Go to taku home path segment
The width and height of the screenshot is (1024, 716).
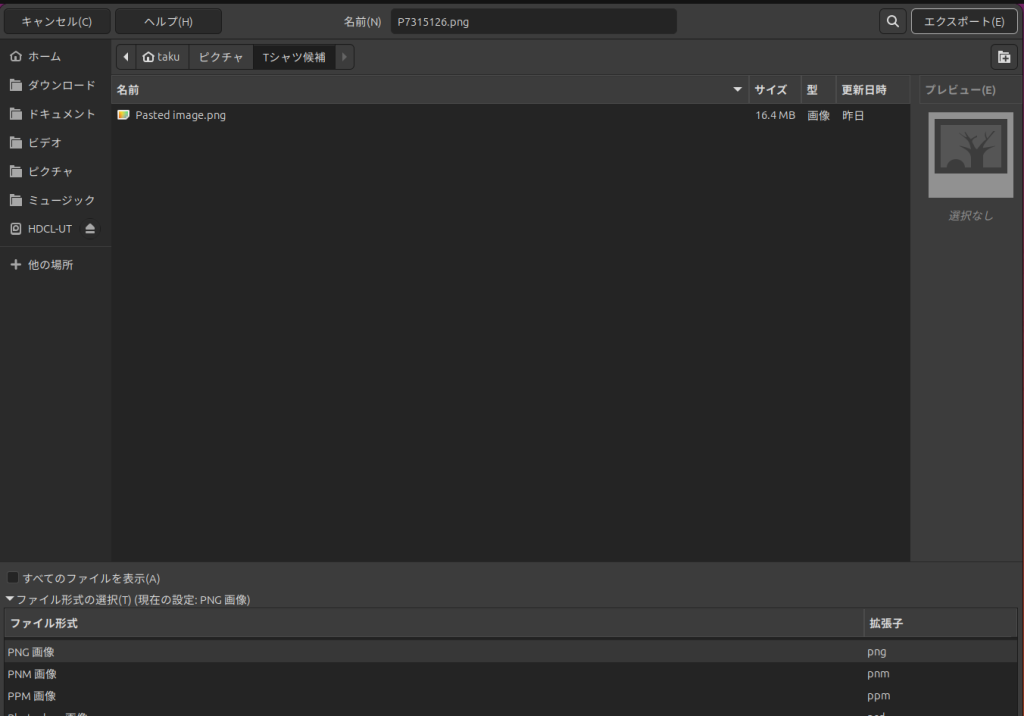[161, 57]
